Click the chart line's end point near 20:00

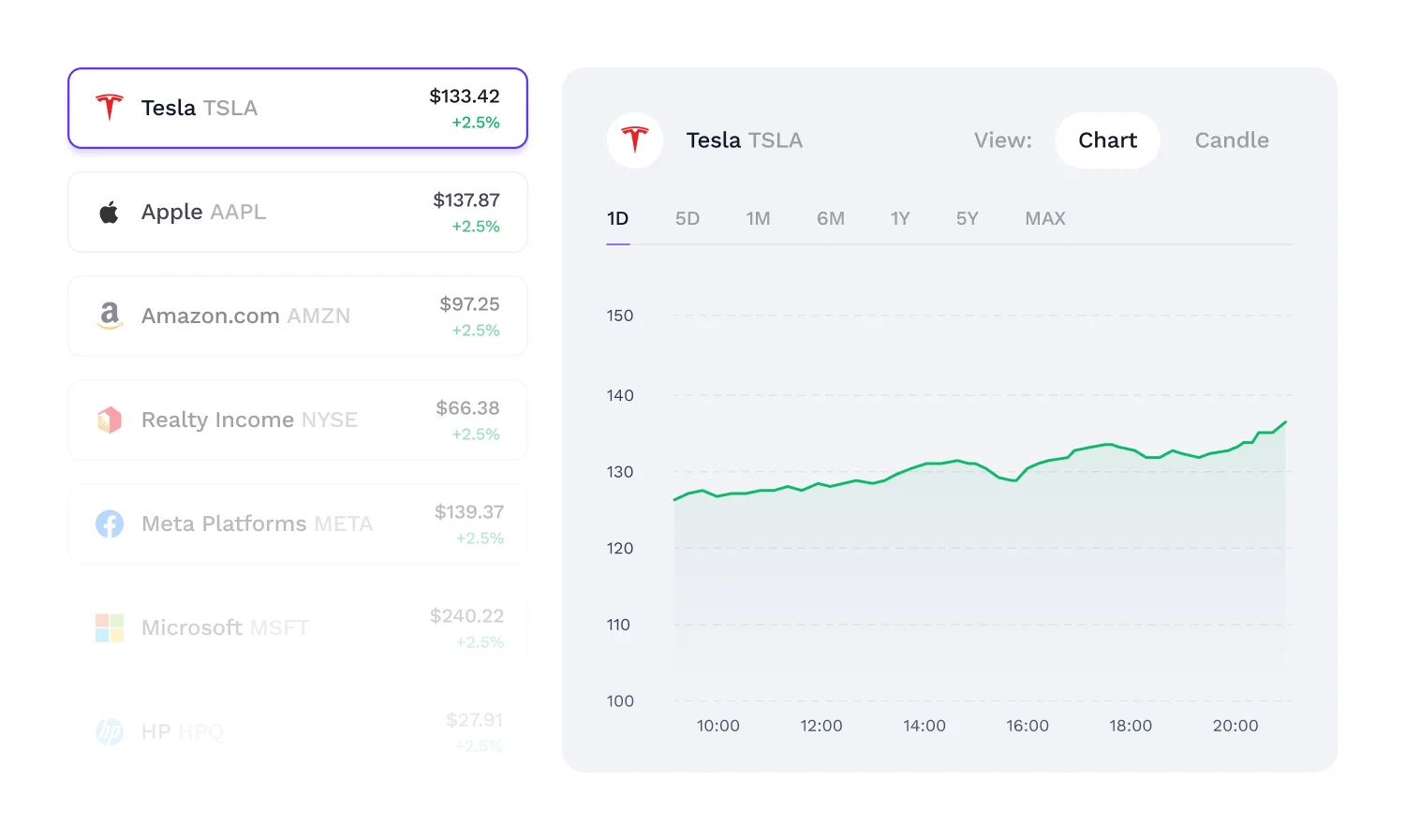(1285, 422)
